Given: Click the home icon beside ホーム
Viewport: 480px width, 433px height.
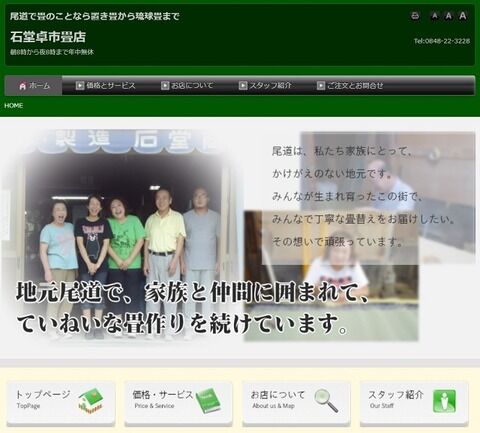Looking at the screenshot, I should click(x=23, y=86).
